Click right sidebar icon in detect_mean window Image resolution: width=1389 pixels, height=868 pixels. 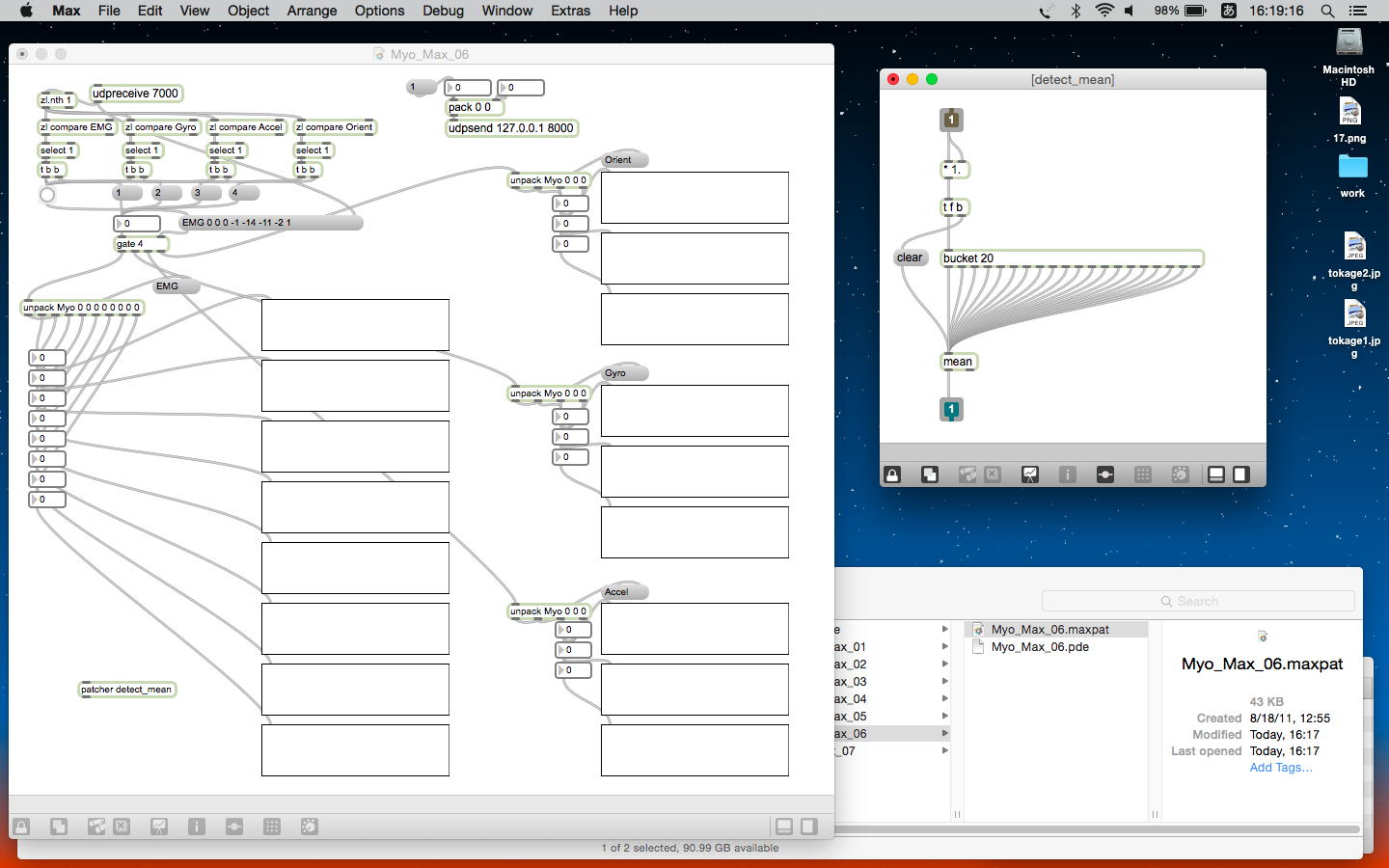pyautogui.click(x=1241, y=475)
